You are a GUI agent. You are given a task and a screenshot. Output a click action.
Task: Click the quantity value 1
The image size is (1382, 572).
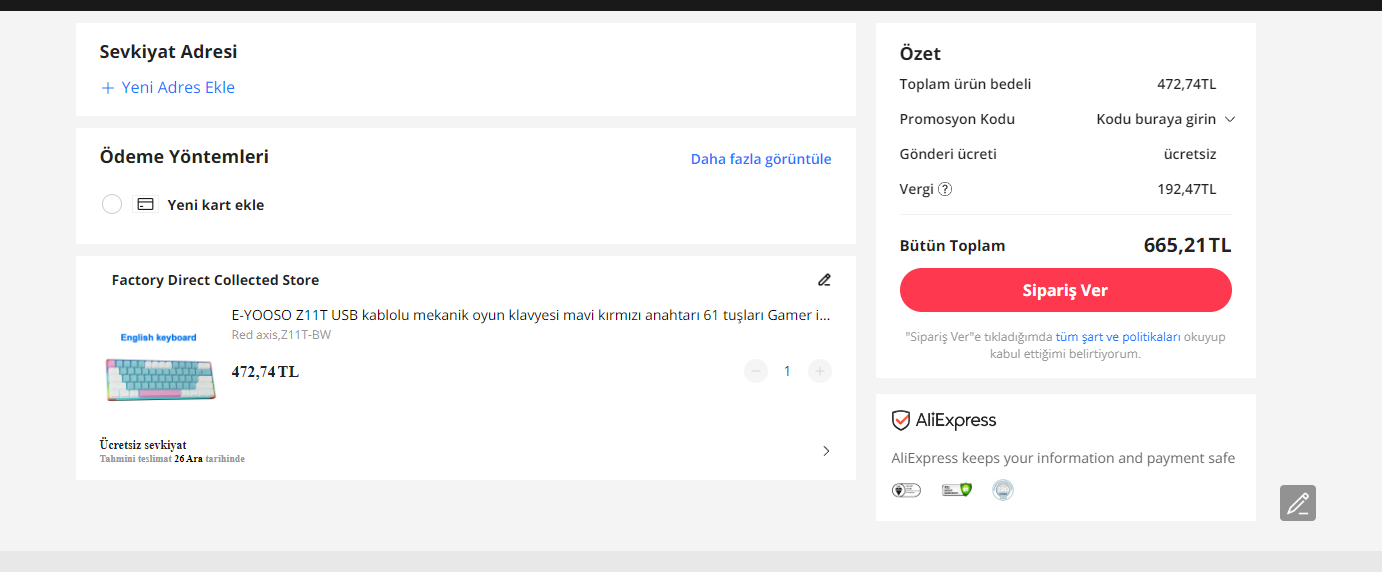787,371
